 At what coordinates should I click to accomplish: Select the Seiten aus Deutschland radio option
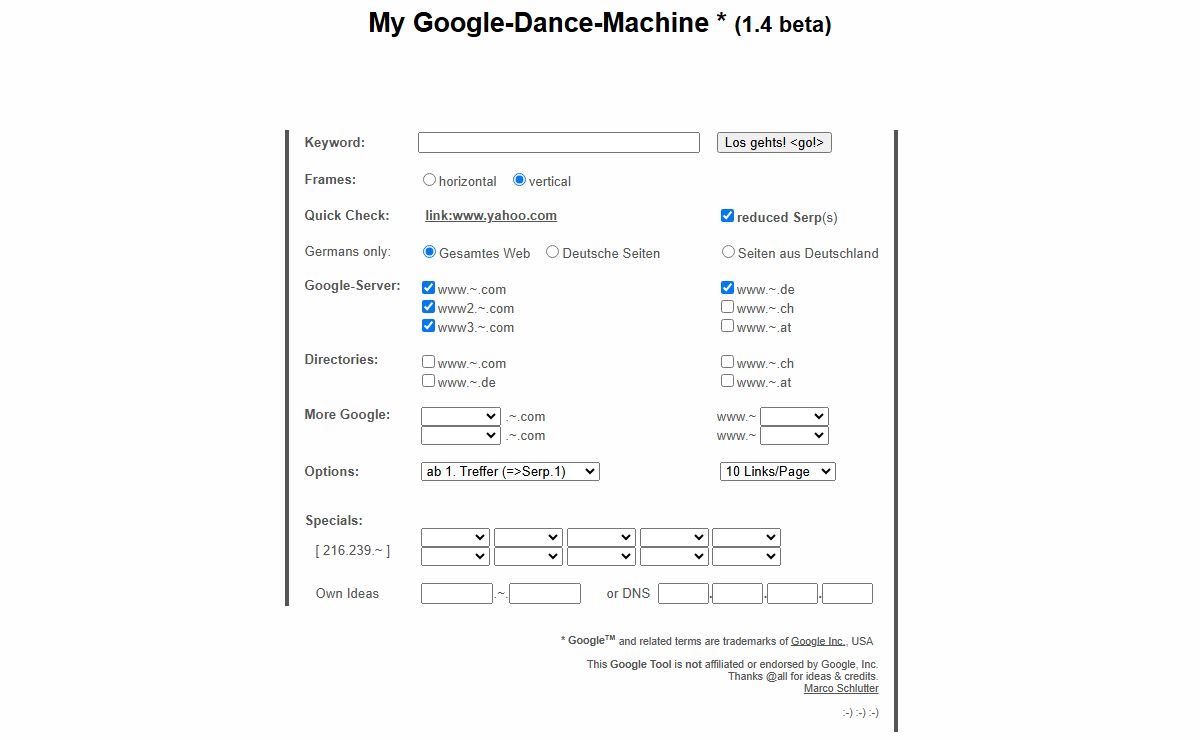point(728,252)
